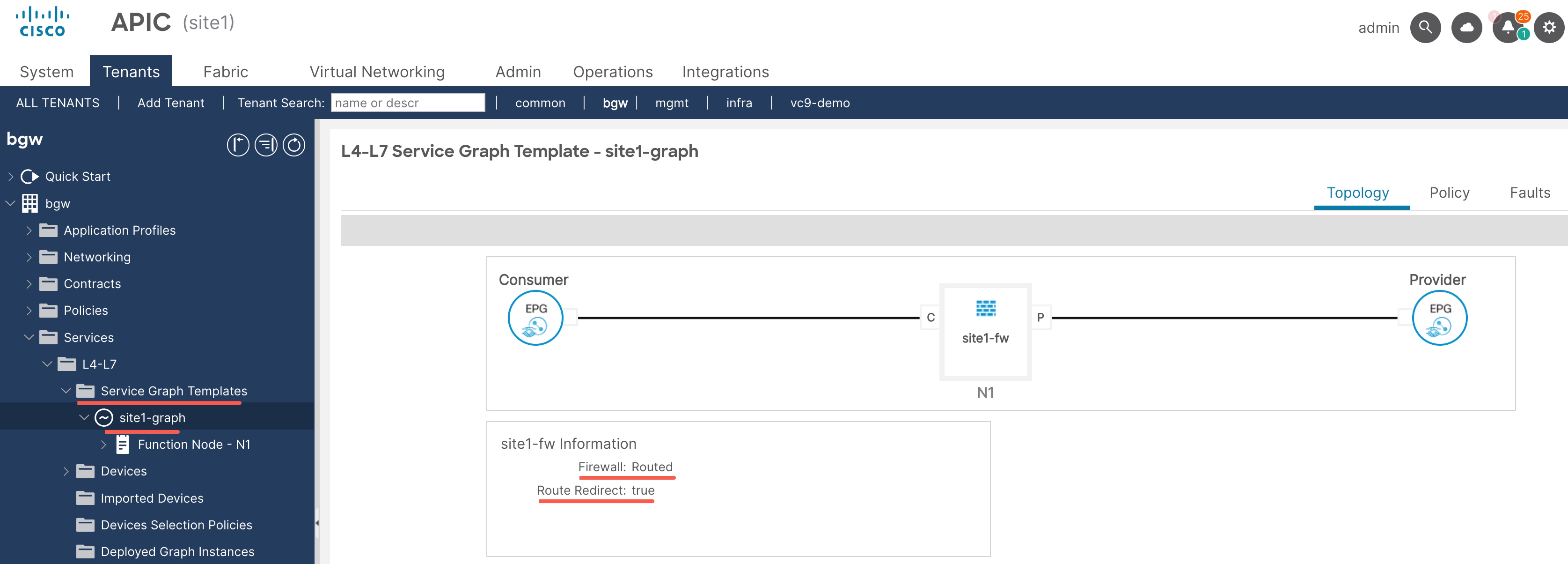Open the bgw tenant link in the tenant bar
The height and width of the screenshot is (564, 1568).
615,103
